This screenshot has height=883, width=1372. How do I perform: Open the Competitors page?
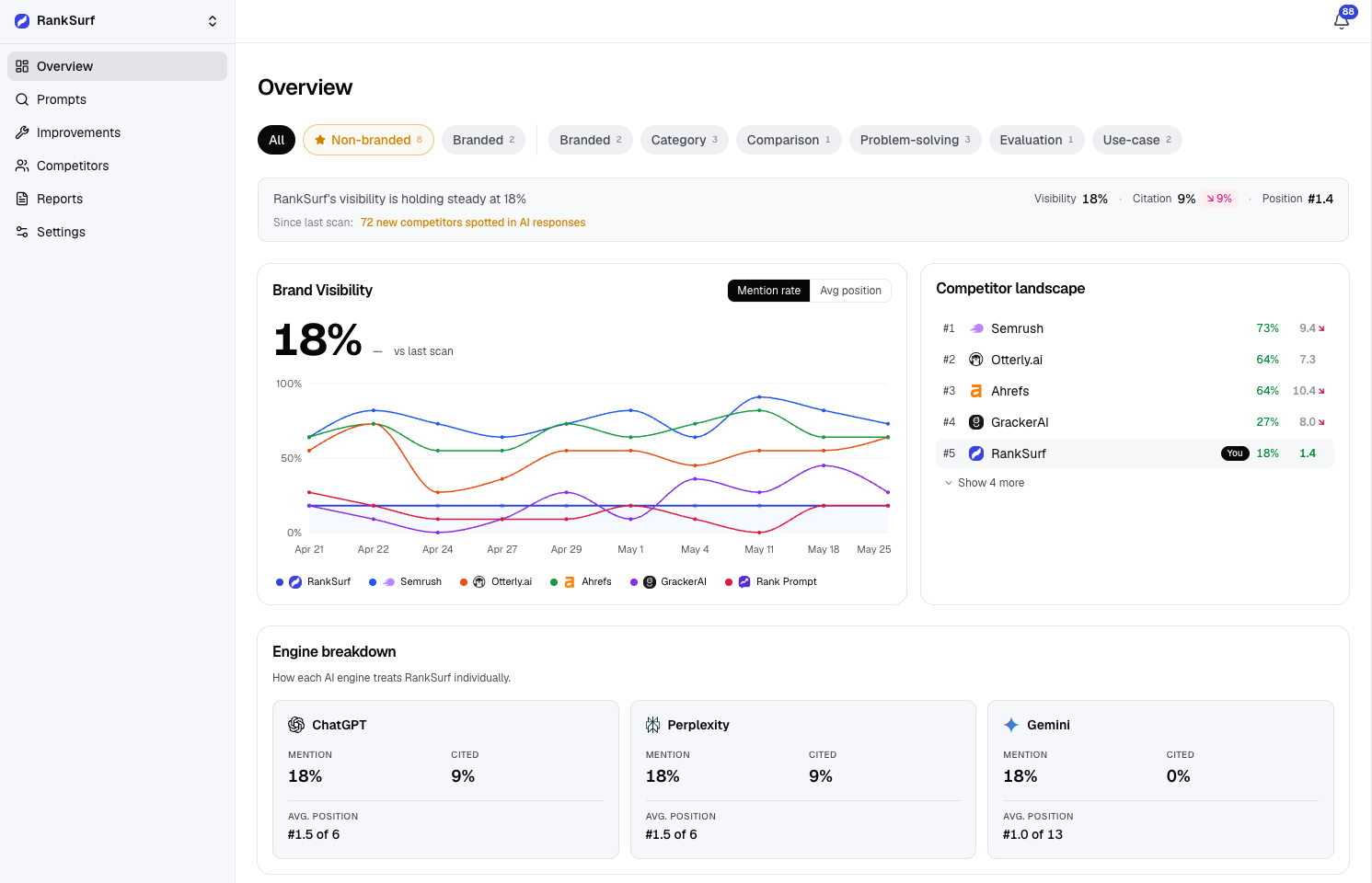[117, 166]
